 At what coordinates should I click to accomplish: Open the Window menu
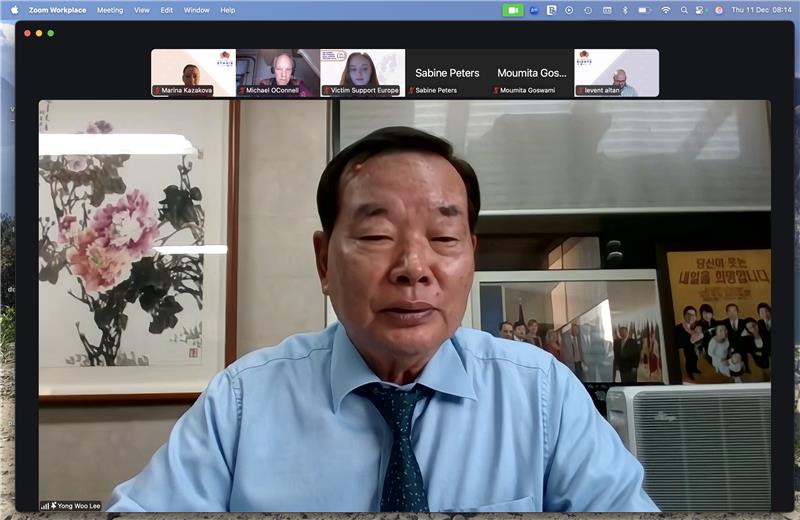[x=196, y=10]
